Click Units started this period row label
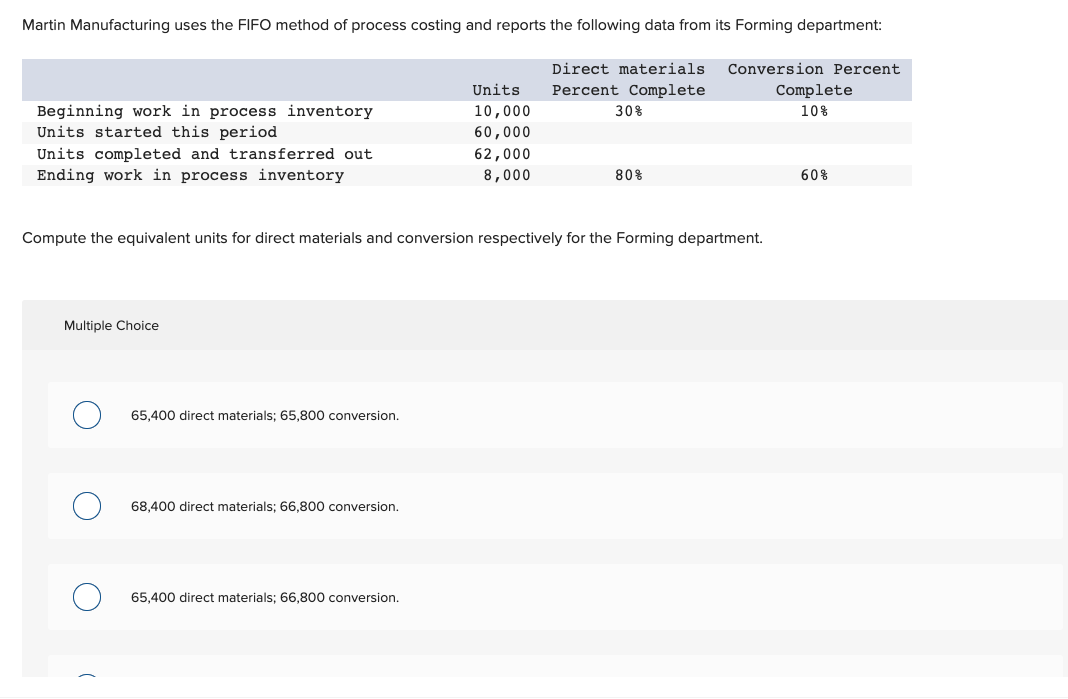This screenshot has height=699, width=1068. pos(157,132)
